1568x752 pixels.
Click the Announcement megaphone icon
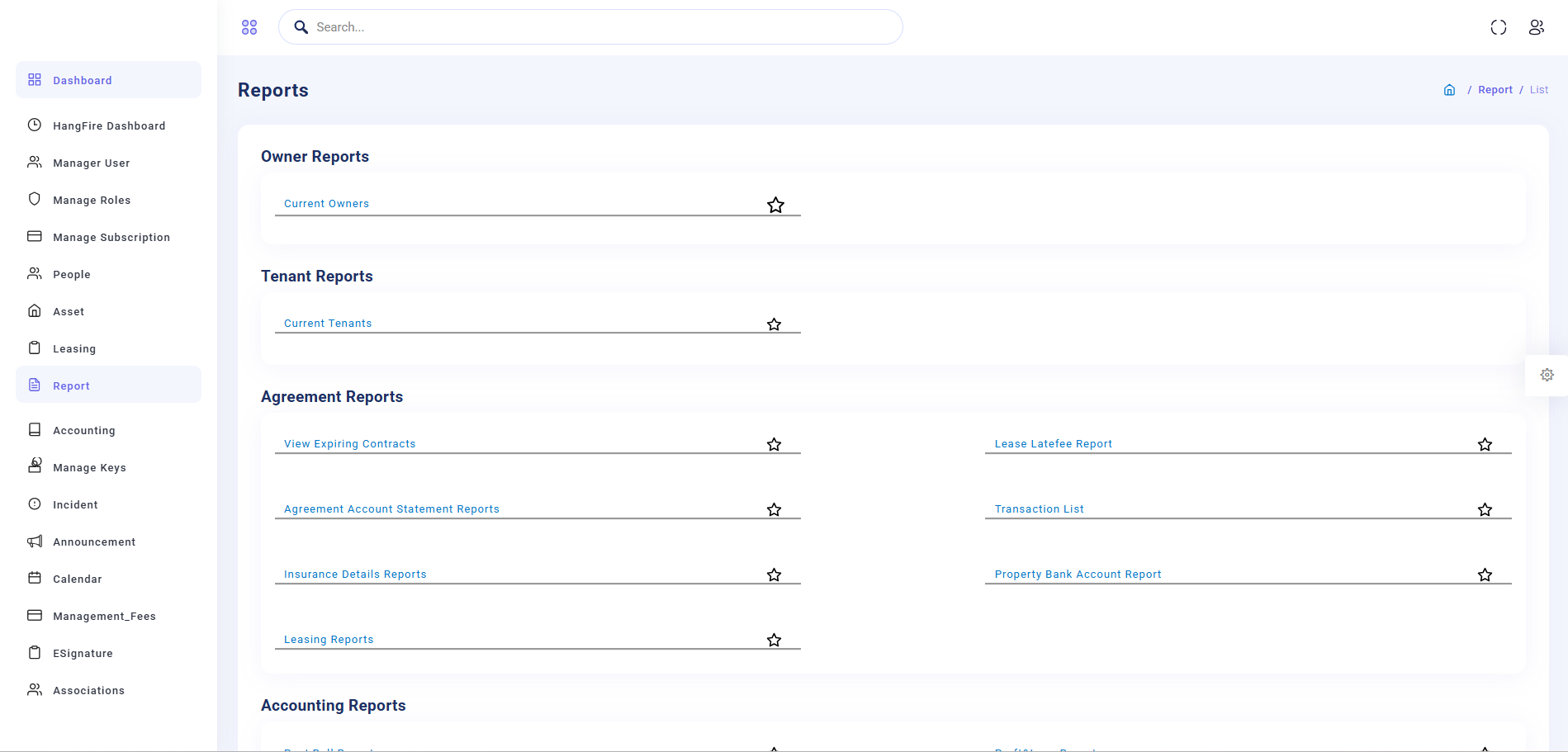(x=35, y=541)
